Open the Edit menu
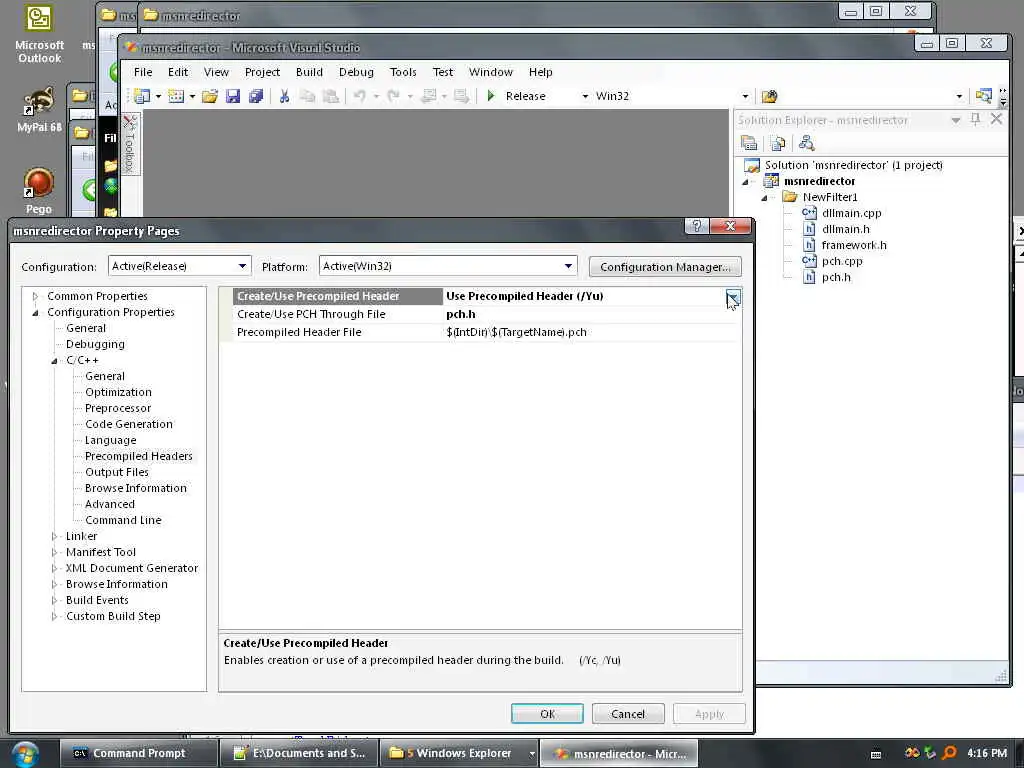 tap(178, 72)
